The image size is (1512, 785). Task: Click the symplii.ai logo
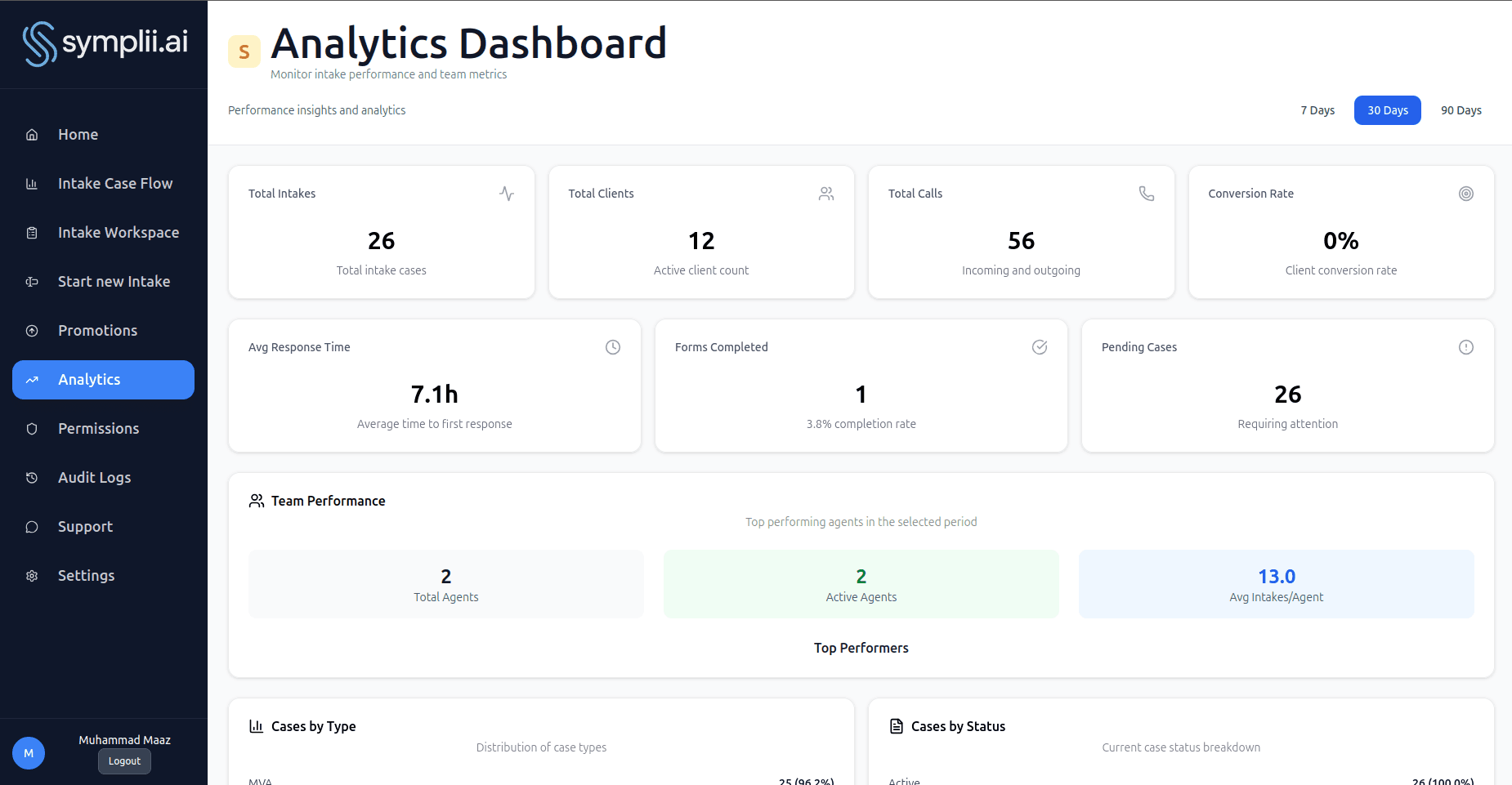[104, 43]
